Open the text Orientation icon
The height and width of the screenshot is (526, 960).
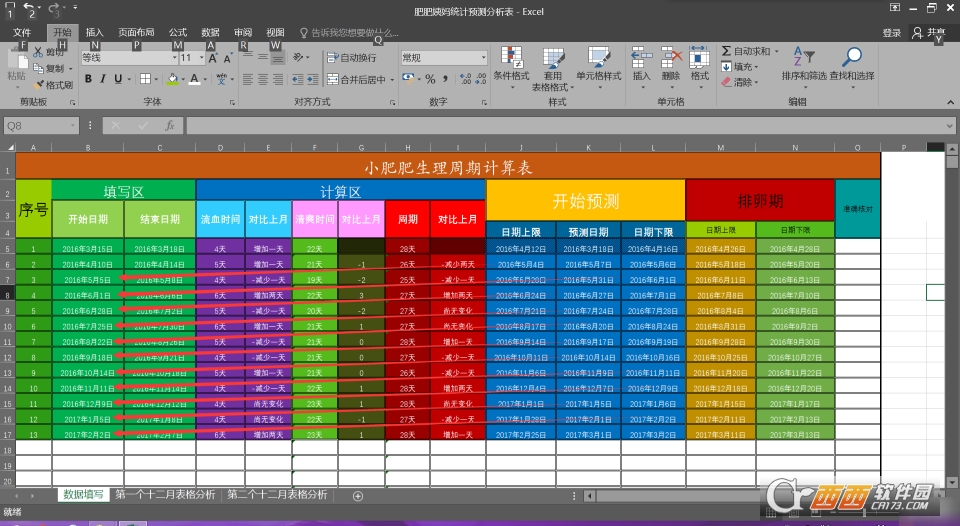[x=298, y=58]
